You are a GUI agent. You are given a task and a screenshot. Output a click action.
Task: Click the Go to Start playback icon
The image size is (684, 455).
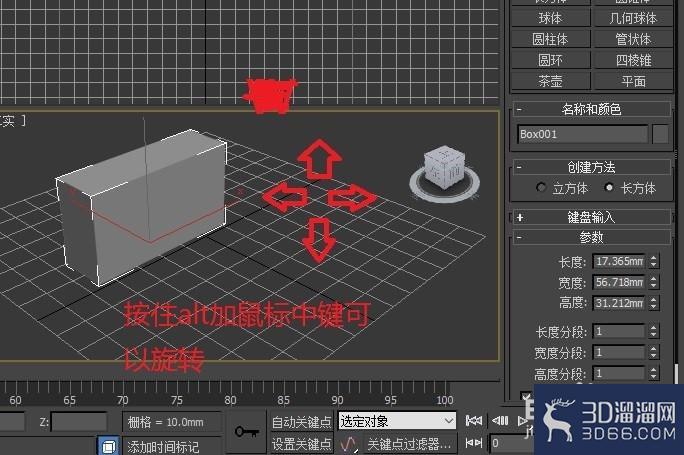(x=474, y=421)
